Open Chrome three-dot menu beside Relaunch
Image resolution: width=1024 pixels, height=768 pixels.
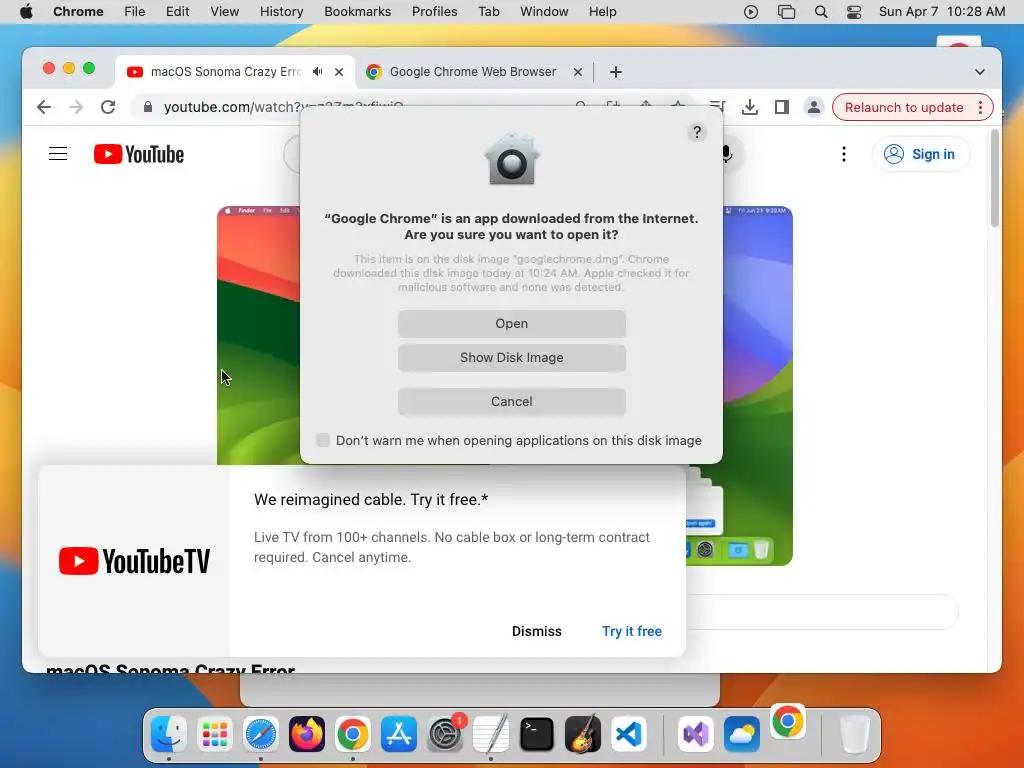click(x=980, y=107)
